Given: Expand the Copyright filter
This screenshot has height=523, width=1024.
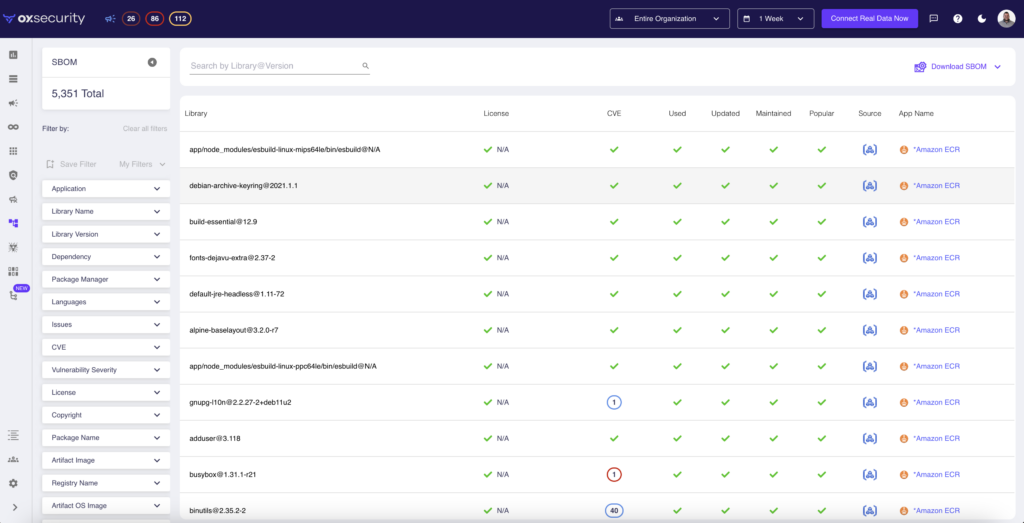Looking at the screenshot, I should (x=106, y=415).
